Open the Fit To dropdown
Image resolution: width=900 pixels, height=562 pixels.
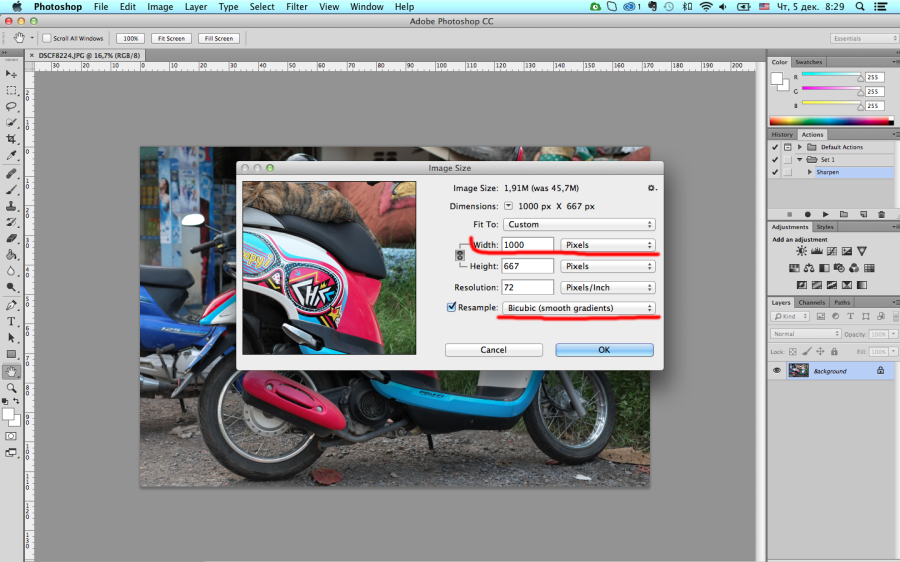click(x=579, y=224)
